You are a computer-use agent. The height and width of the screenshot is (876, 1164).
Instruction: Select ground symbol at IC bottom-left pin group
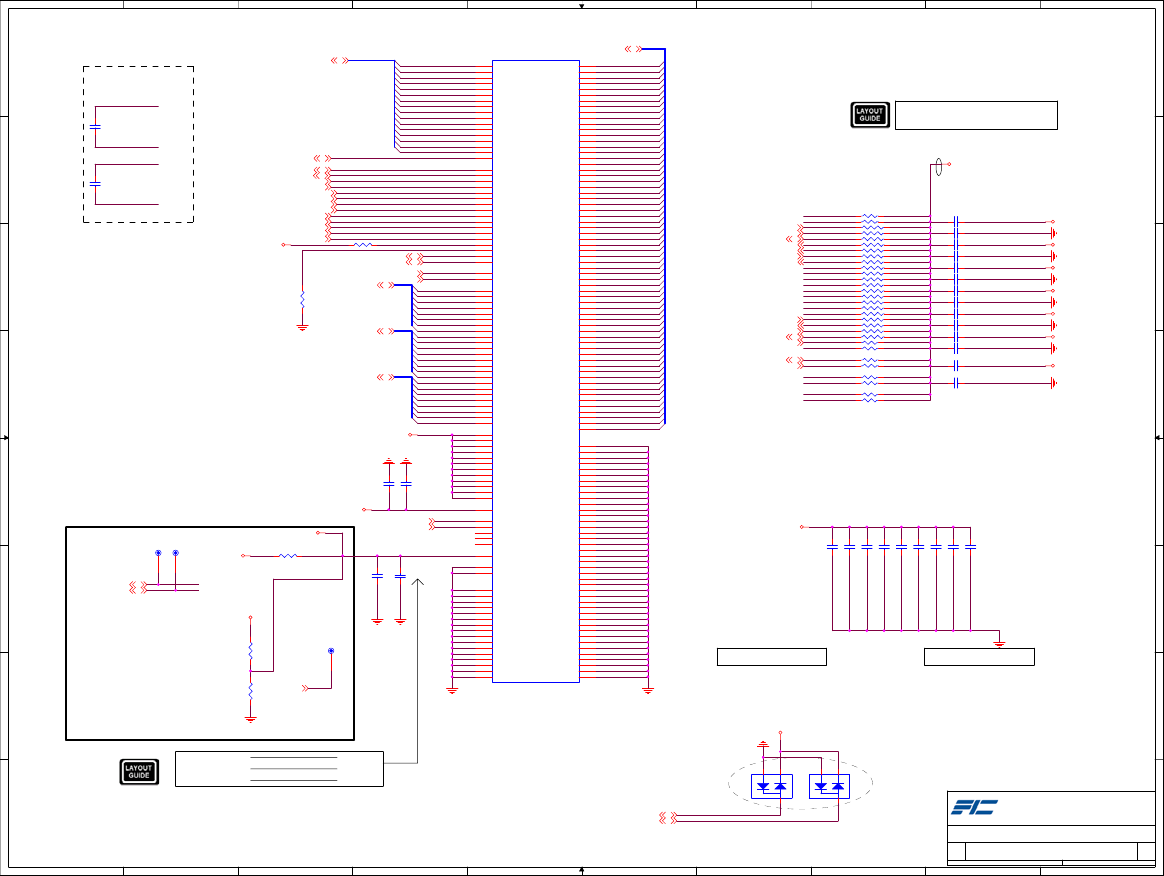tap(452, 690)
